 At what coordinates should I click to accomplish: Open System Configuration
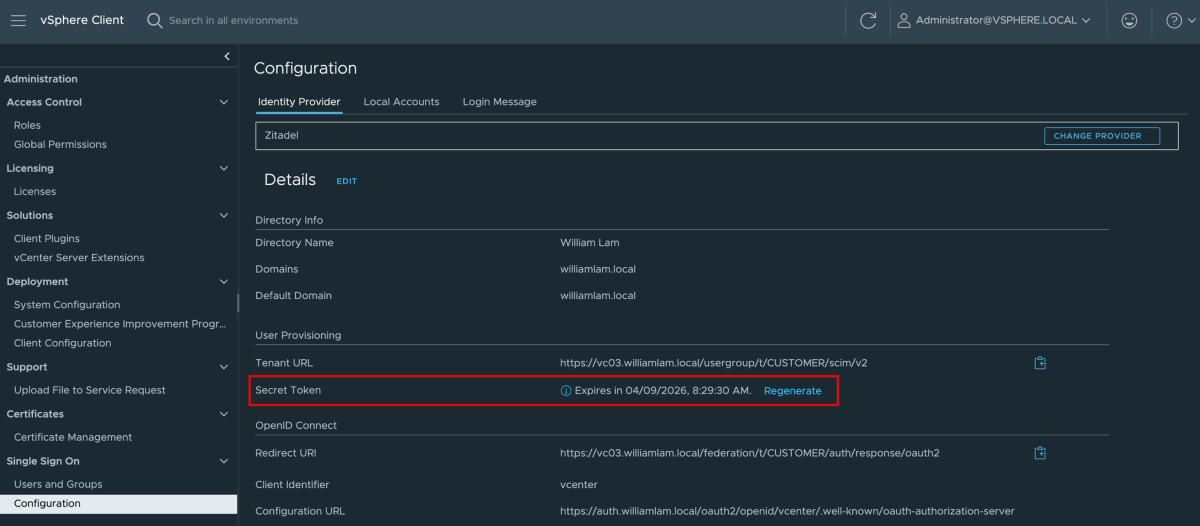[x=67, y=305]
